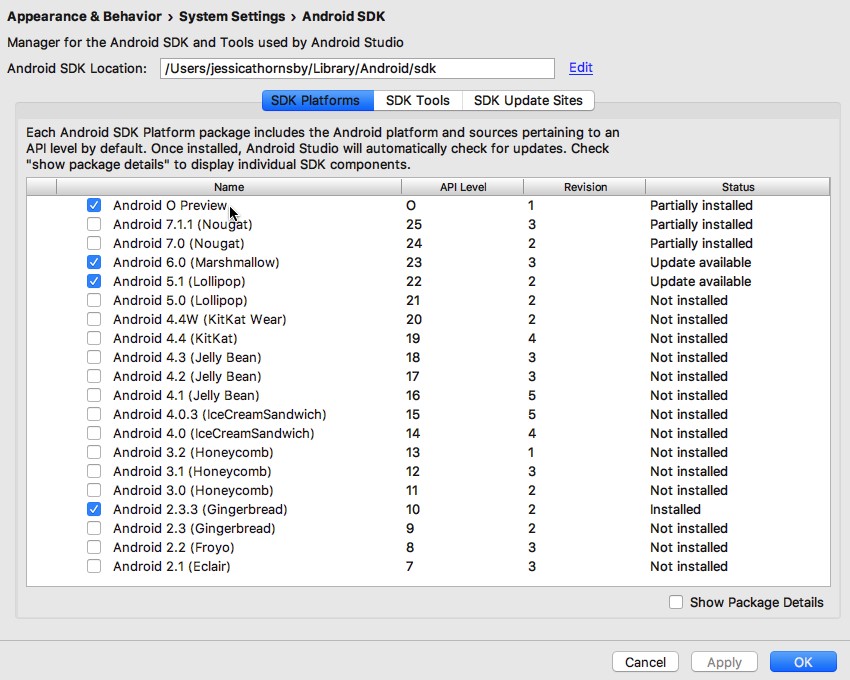Click 'Update available' status for Android 5.1
The width and height of the screenshot is (850, 680).
[x=700, y=281]
